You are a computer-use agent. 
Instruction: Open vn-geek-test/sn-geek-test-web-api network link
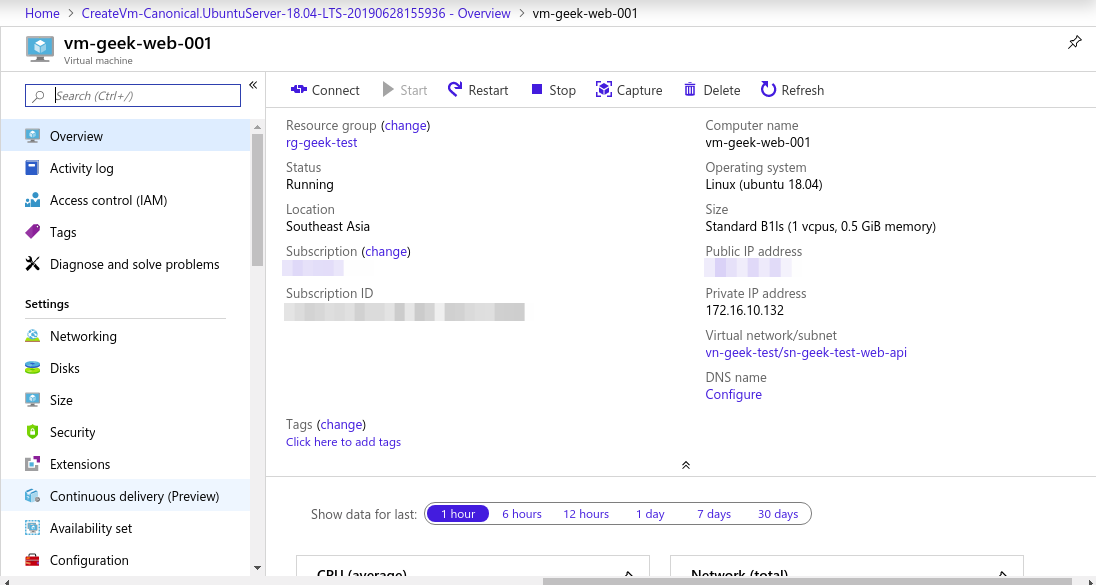point(806,352)
